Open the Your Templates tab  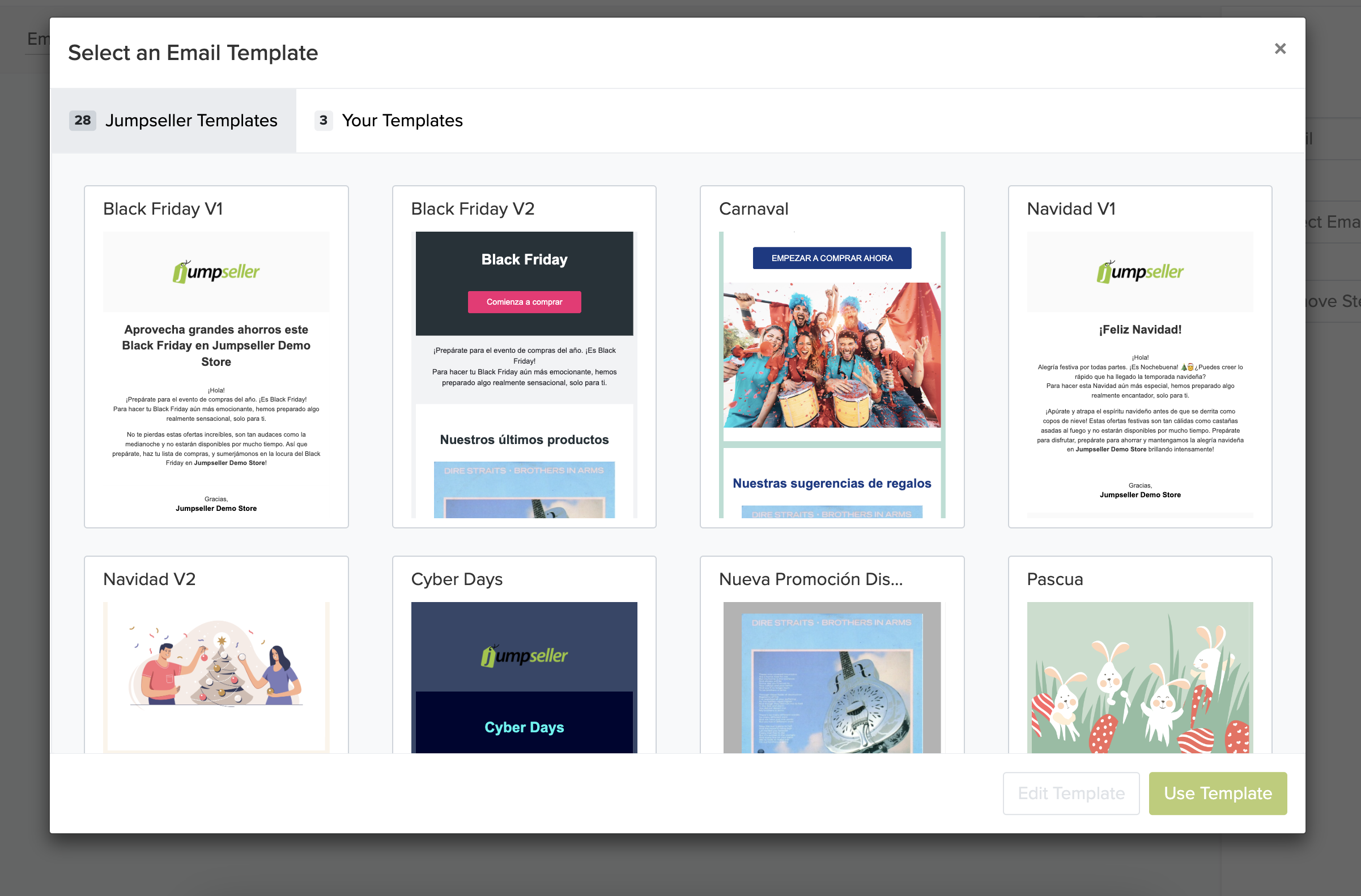(401, 121)
